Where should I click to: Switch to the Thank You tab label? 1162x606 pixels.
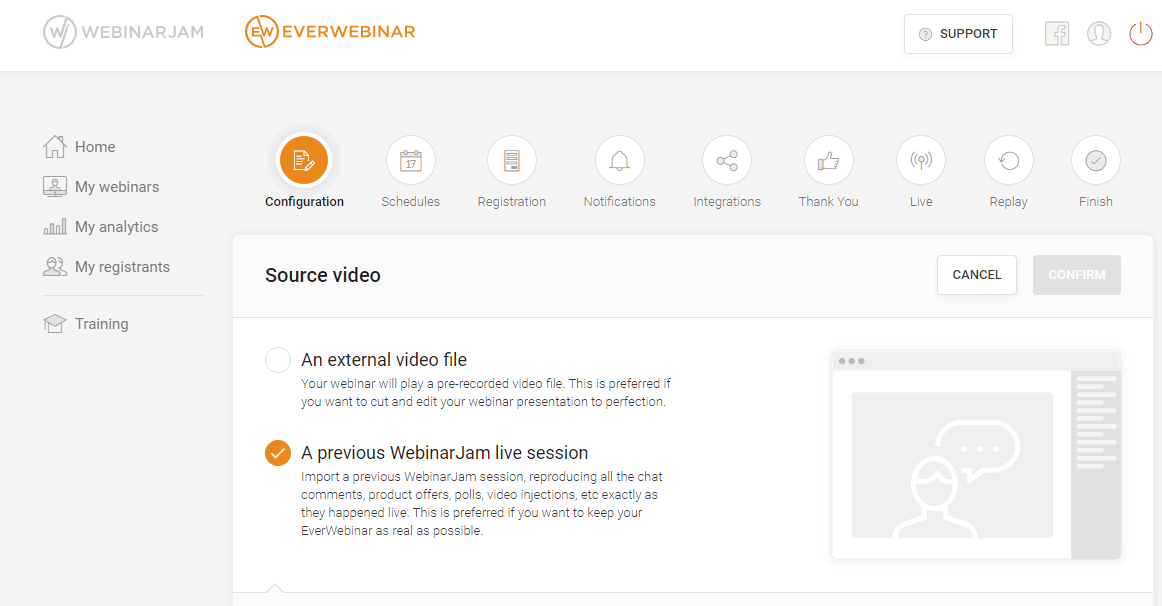[829, 202]
